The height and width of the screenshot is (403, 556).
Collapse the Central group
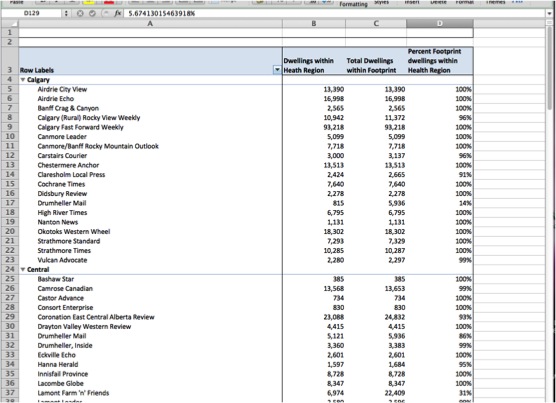coord(23,269)
